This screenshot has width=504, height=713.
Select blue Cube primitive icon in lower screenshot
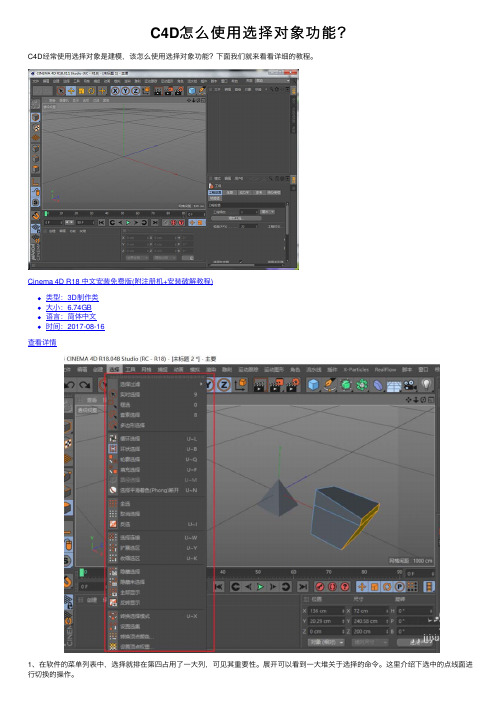click(313, 385)
